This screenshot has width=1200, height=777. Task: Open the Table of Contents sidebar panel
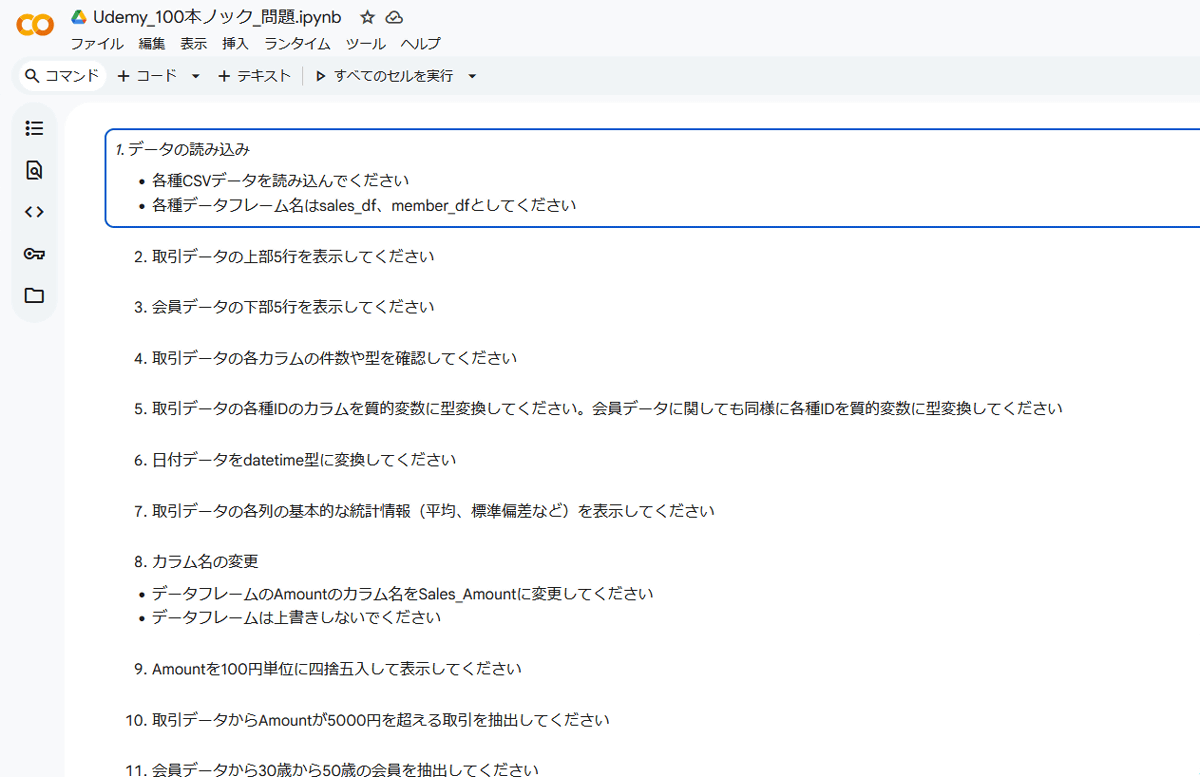click(x=34, y=128)
